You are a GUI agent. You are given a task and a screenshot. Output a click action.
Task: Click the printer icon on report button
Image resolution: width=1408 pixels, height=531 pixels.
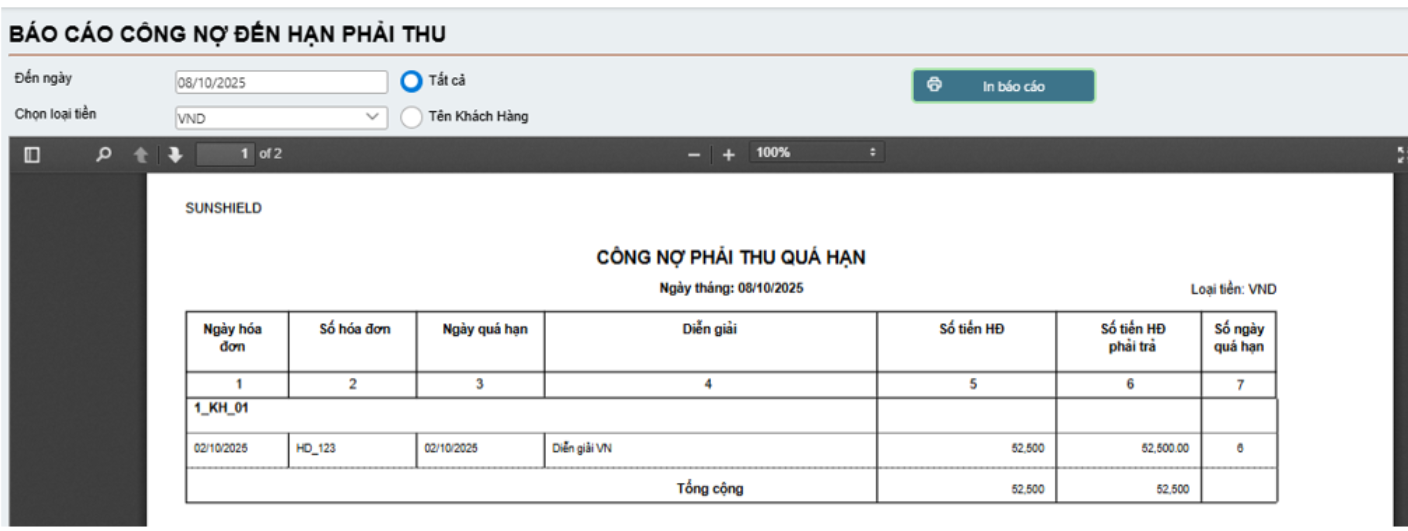click(935, 86)
